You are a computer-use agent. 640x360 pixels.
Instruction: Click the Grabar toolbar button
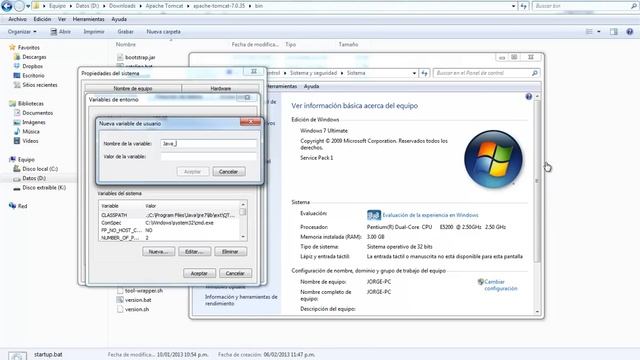click(x=125, y=31)
